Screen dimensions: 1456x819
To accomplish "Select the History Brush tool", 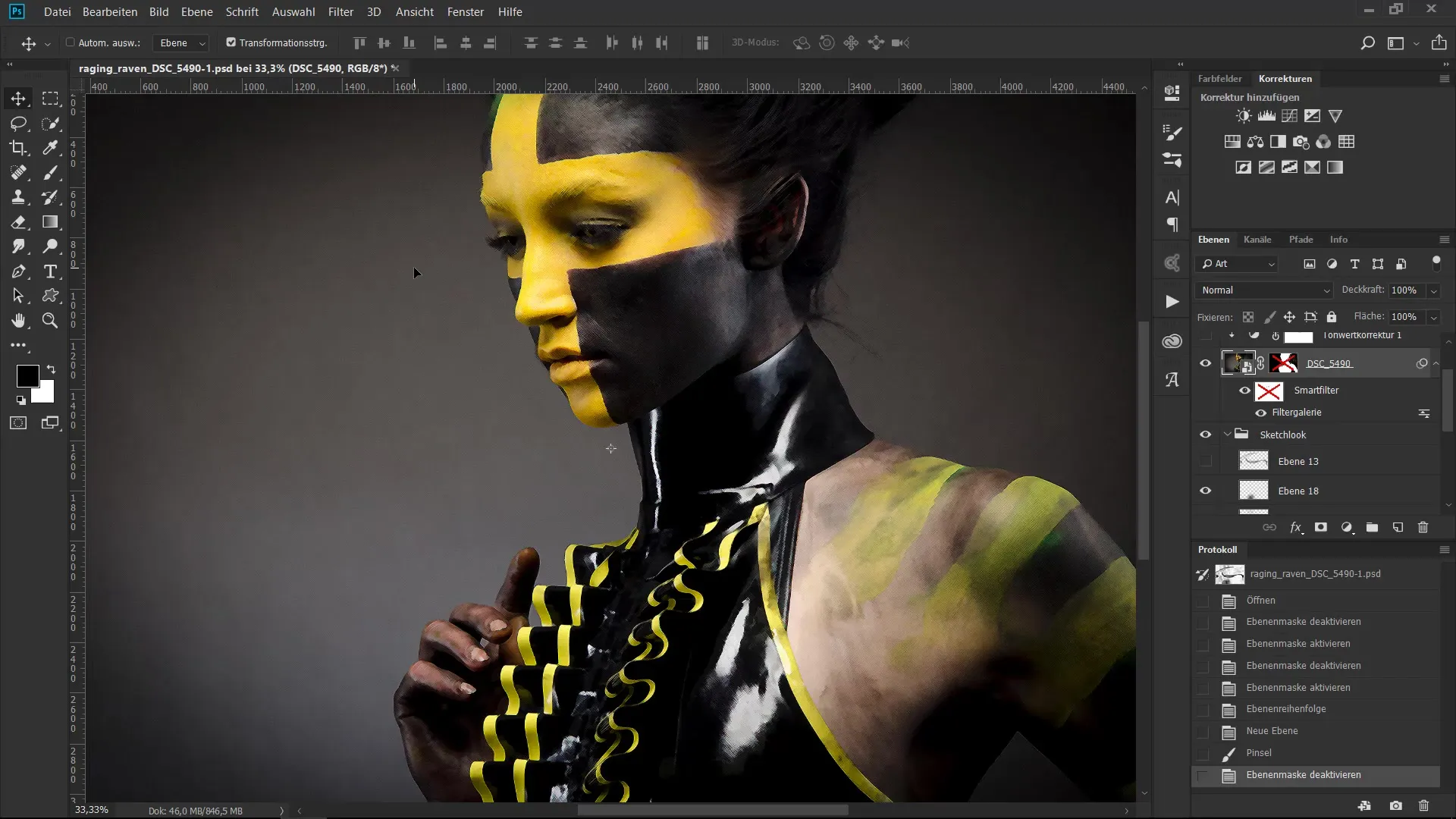I will coord(50,197).
